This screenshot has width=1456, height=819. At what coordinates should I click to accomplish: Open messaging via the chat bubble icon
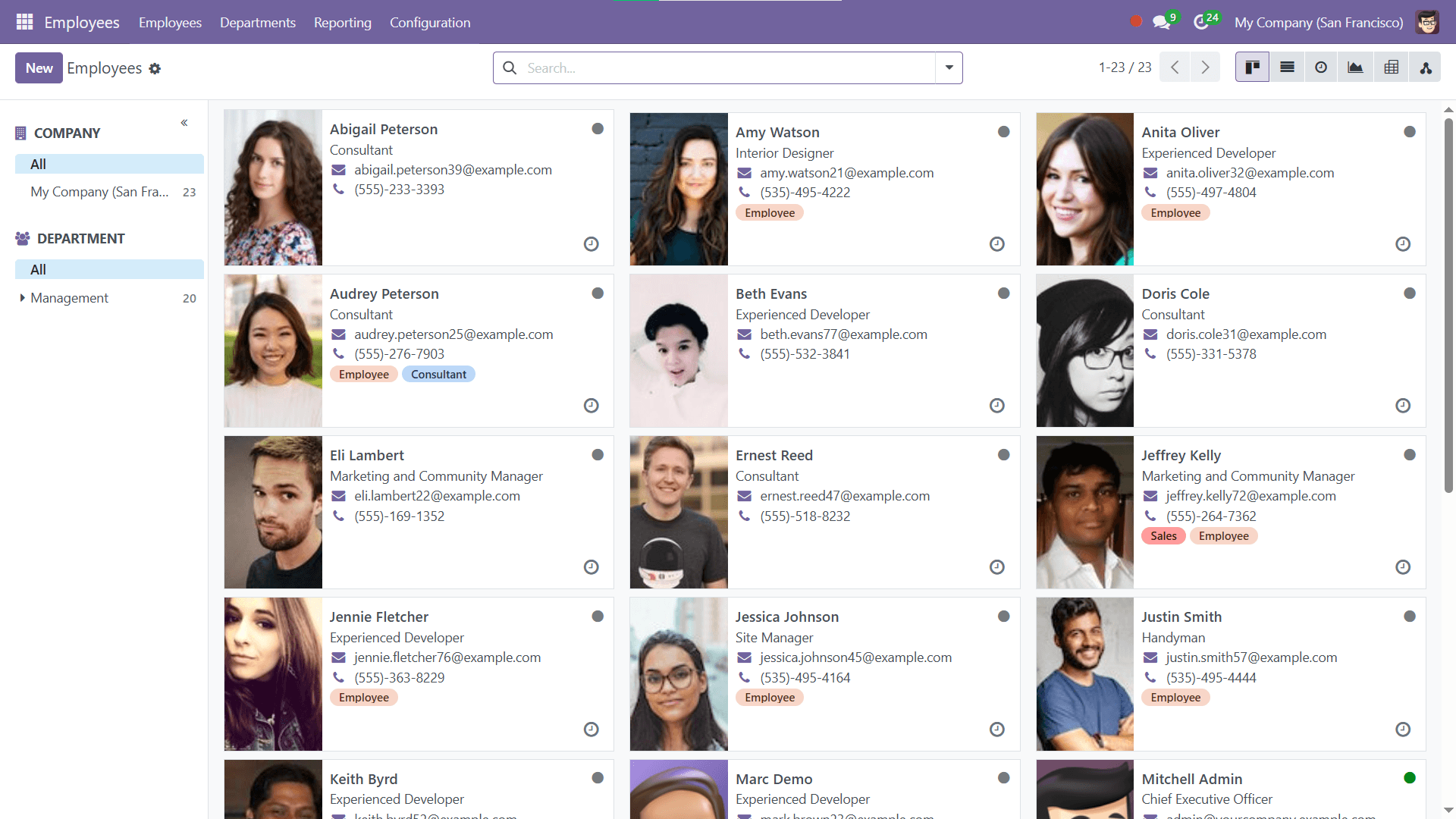pyautogui.click(x=1161, y=22)
